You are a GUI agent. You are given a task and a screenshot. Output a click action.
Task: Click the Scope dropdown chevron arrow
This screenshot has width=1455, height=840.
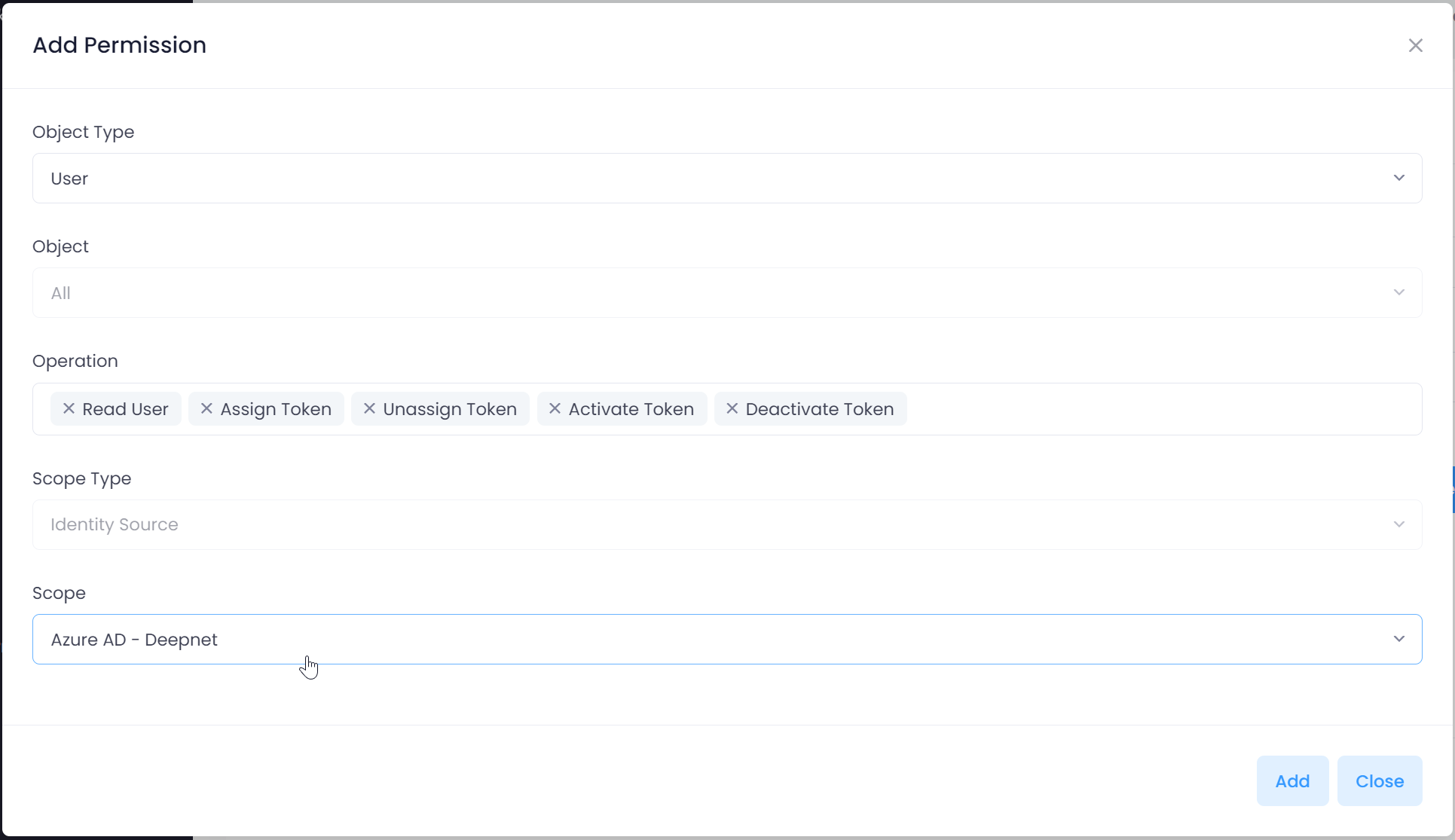click(x=1398, y=640)
